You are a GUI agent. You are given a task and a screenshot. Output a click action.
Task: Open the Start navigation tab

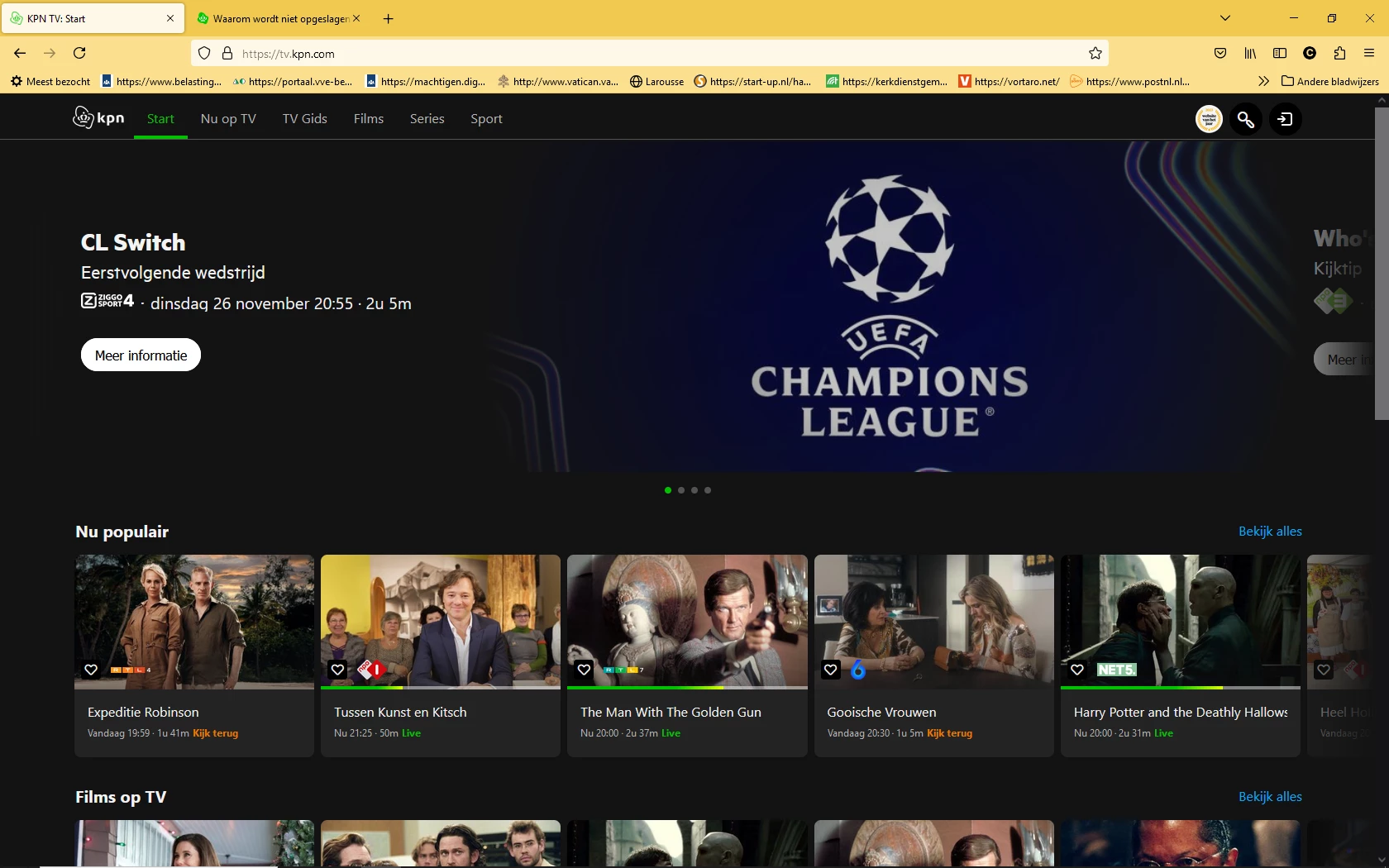(160, 119)
